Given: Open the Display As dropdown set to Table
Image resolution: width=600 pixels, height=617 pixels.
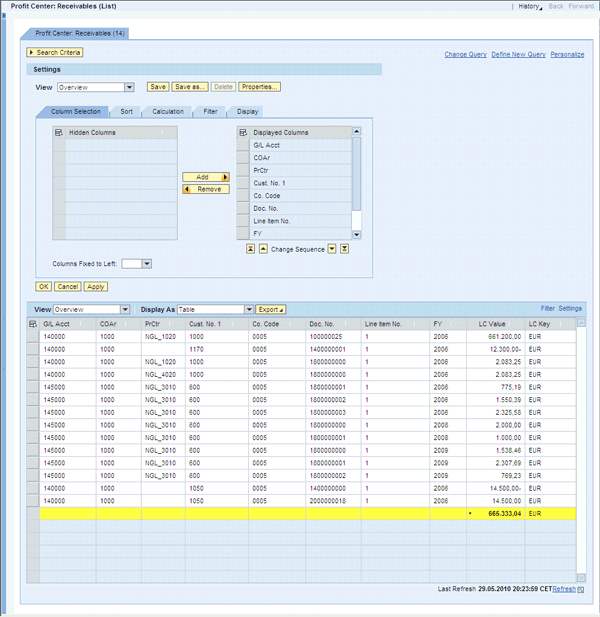Looking at the screenshot, I should pos(248,310).
